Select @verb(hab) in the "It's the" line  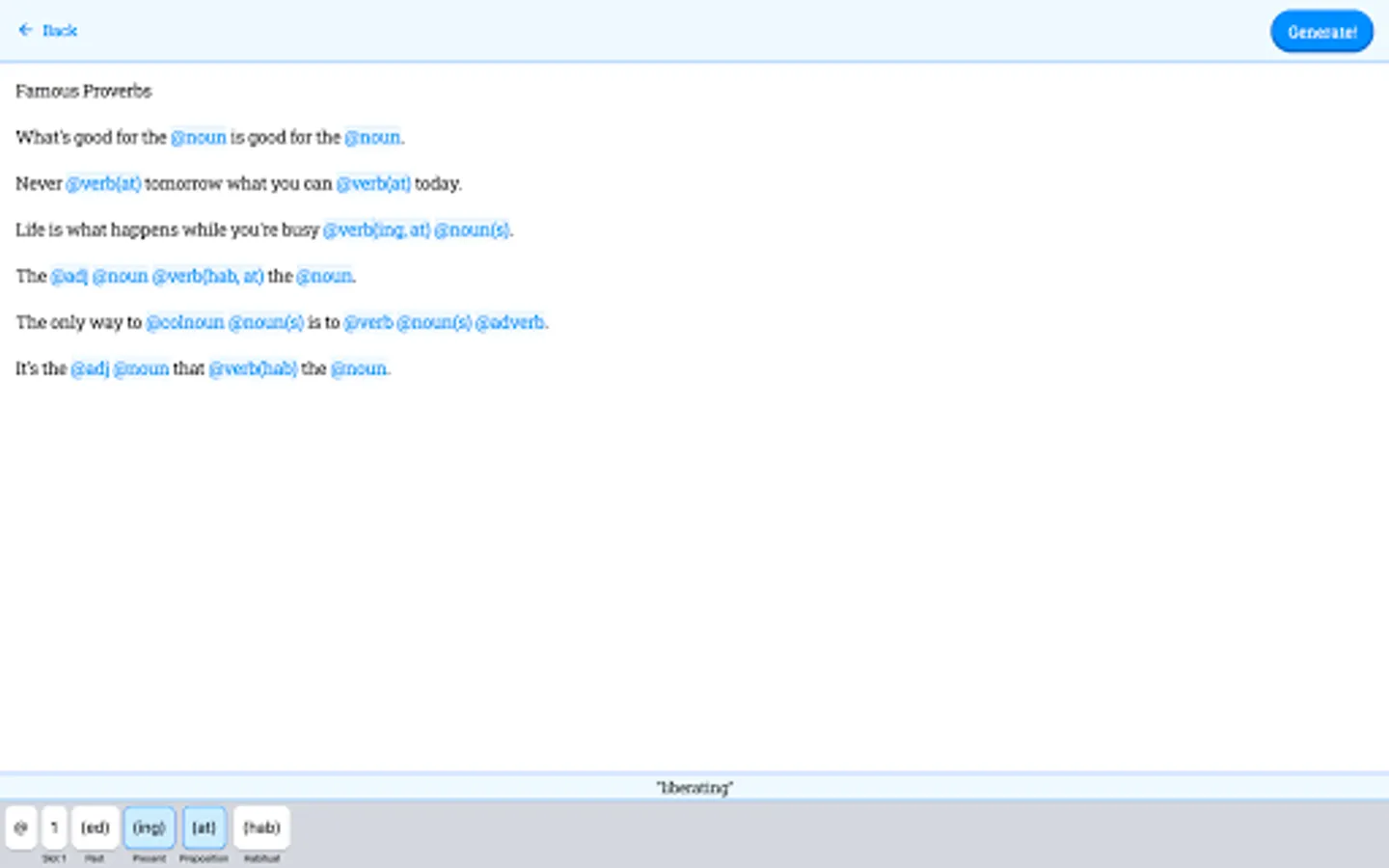tap(253, 368)
